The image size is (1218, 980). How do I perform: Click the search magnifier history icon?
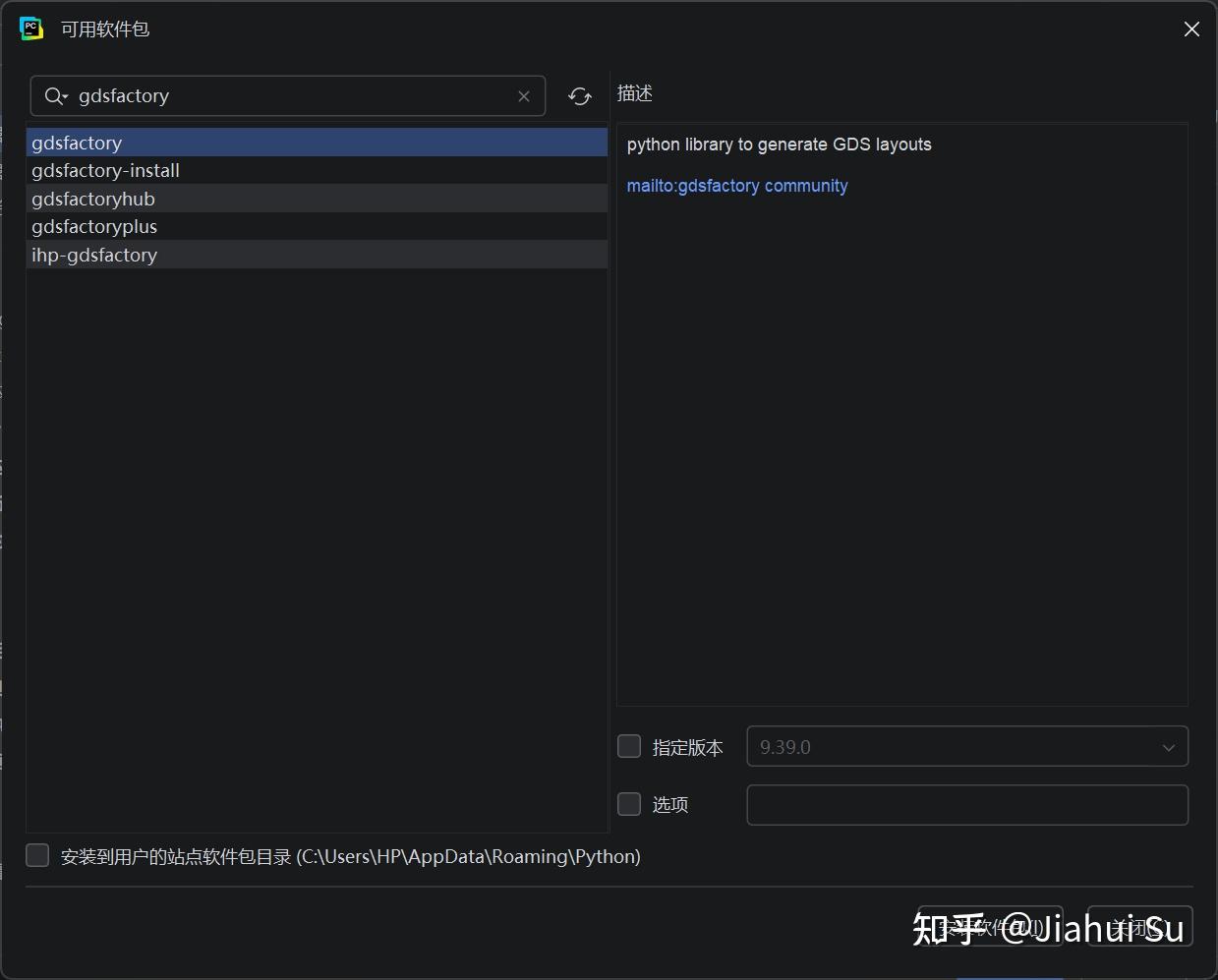click(x=56, y=96)
